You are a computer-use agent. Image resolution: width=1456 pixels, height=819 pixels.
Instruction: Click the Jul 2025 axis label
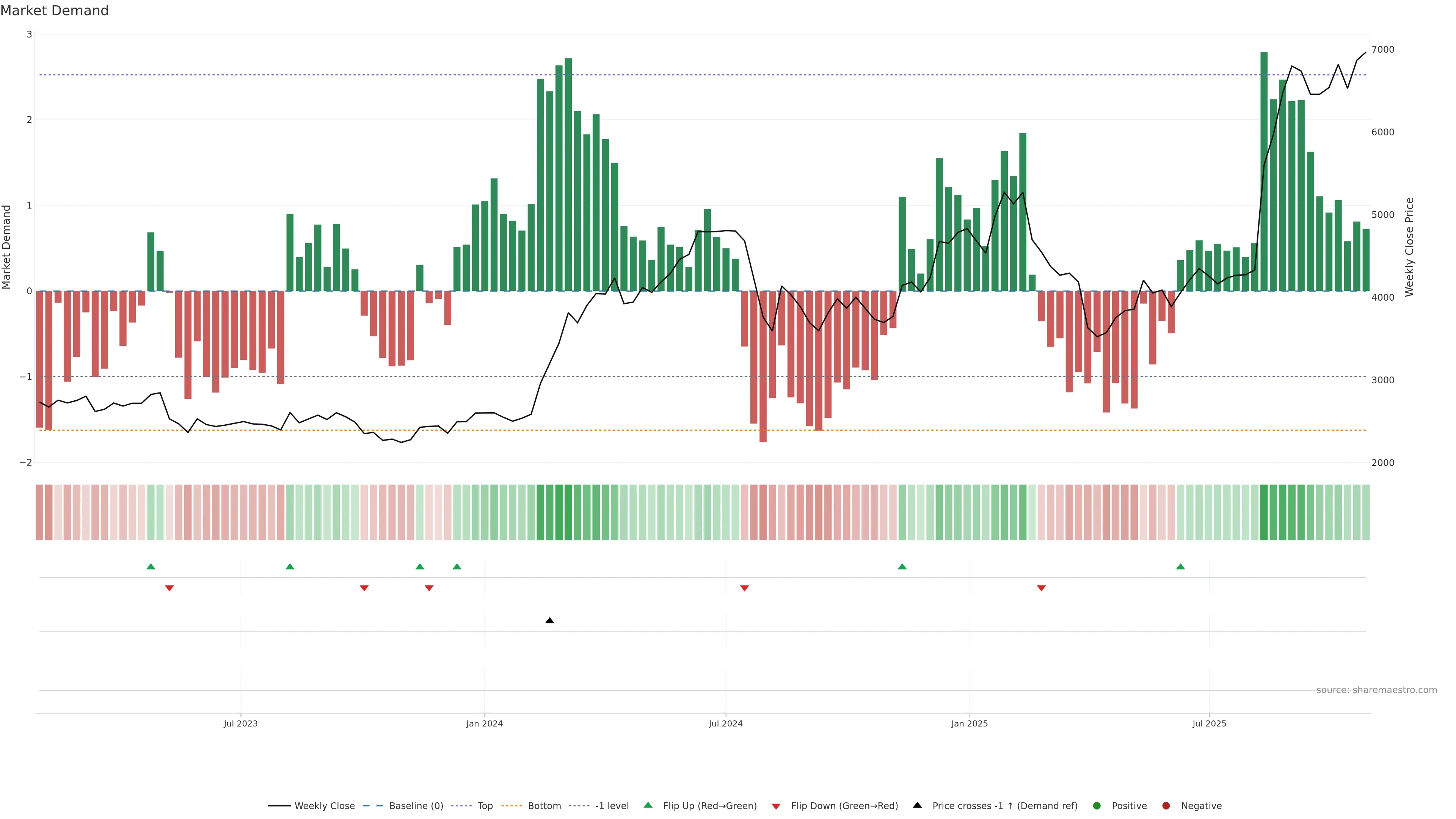pos(1209,724)
